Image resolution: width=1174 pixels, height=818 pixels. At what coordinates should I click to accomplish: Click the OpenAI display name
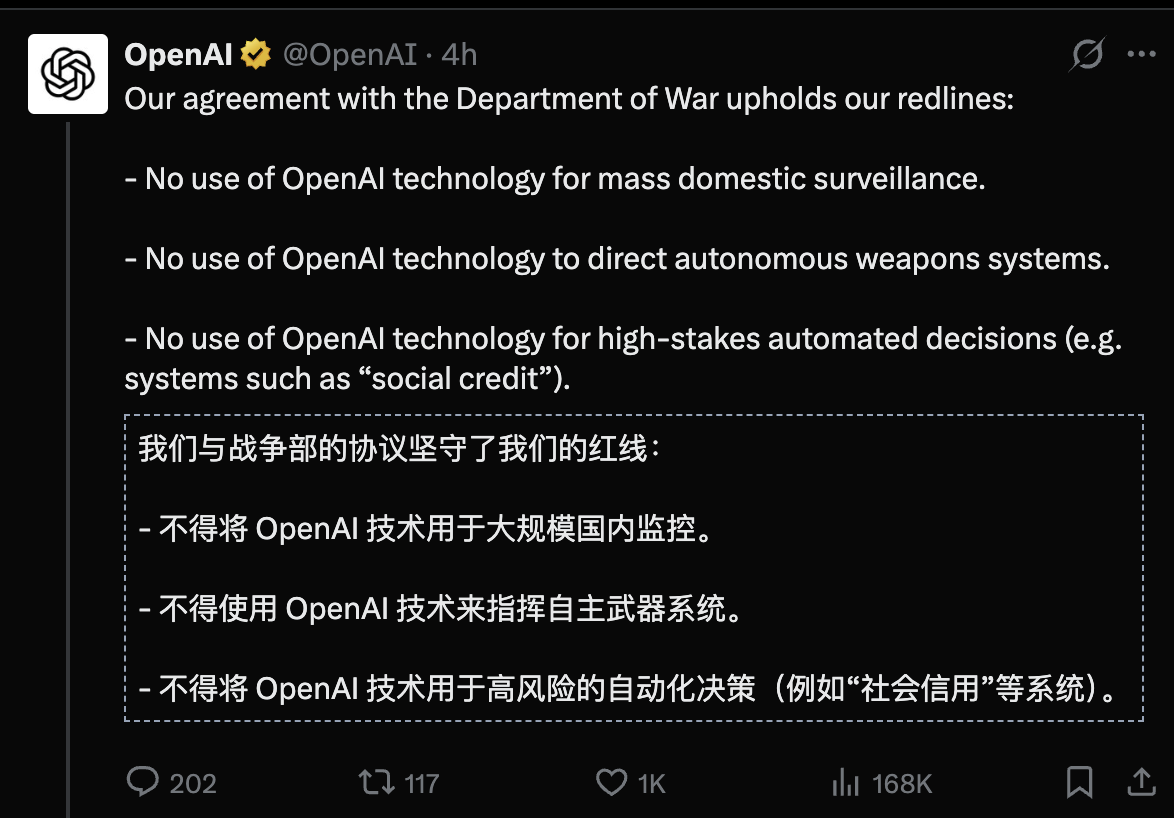pos(179,55)
